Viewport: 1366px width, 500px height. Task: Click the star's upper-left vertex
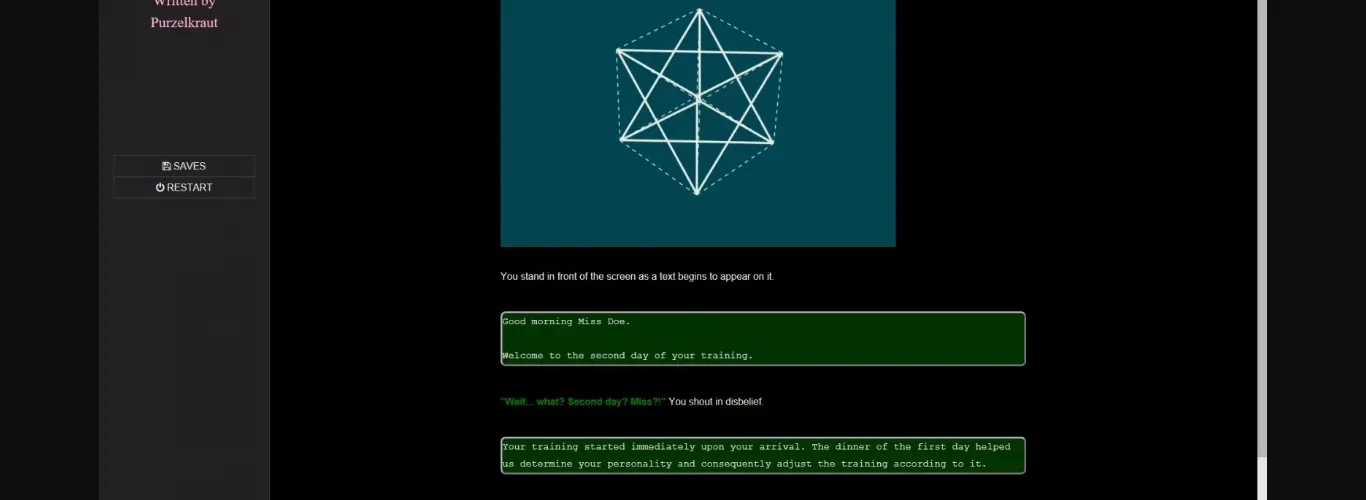tap(619, 51)
